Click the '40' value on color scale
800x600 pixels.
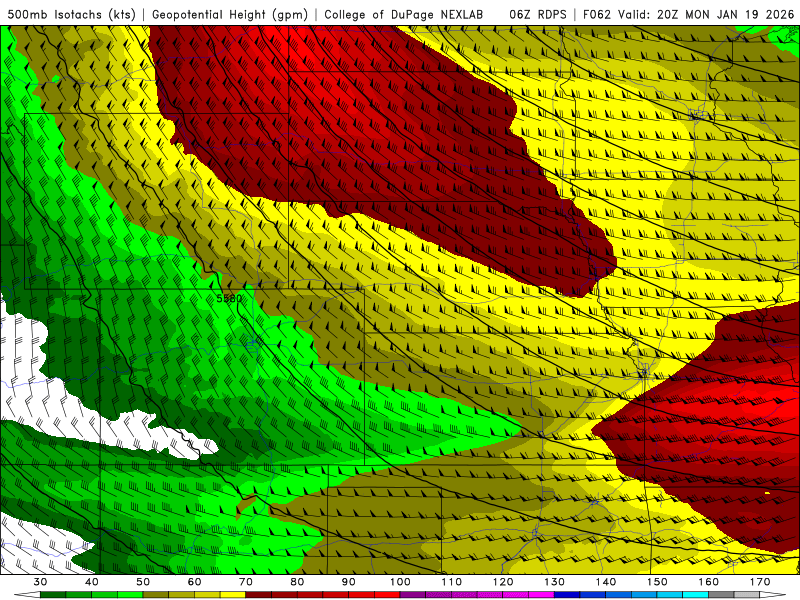(92, 582)
